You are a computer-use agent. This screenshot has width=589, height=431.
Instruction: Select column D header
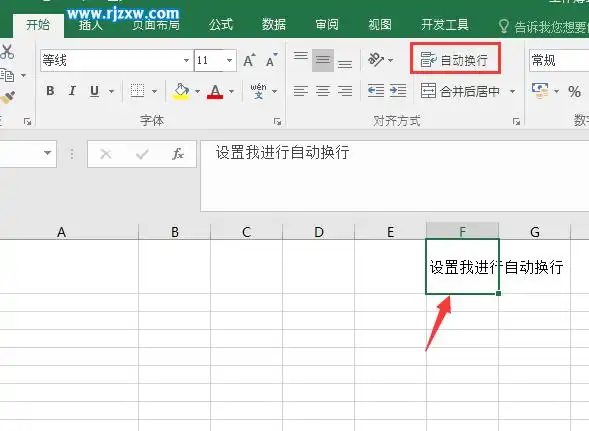(x=319, y=232)
